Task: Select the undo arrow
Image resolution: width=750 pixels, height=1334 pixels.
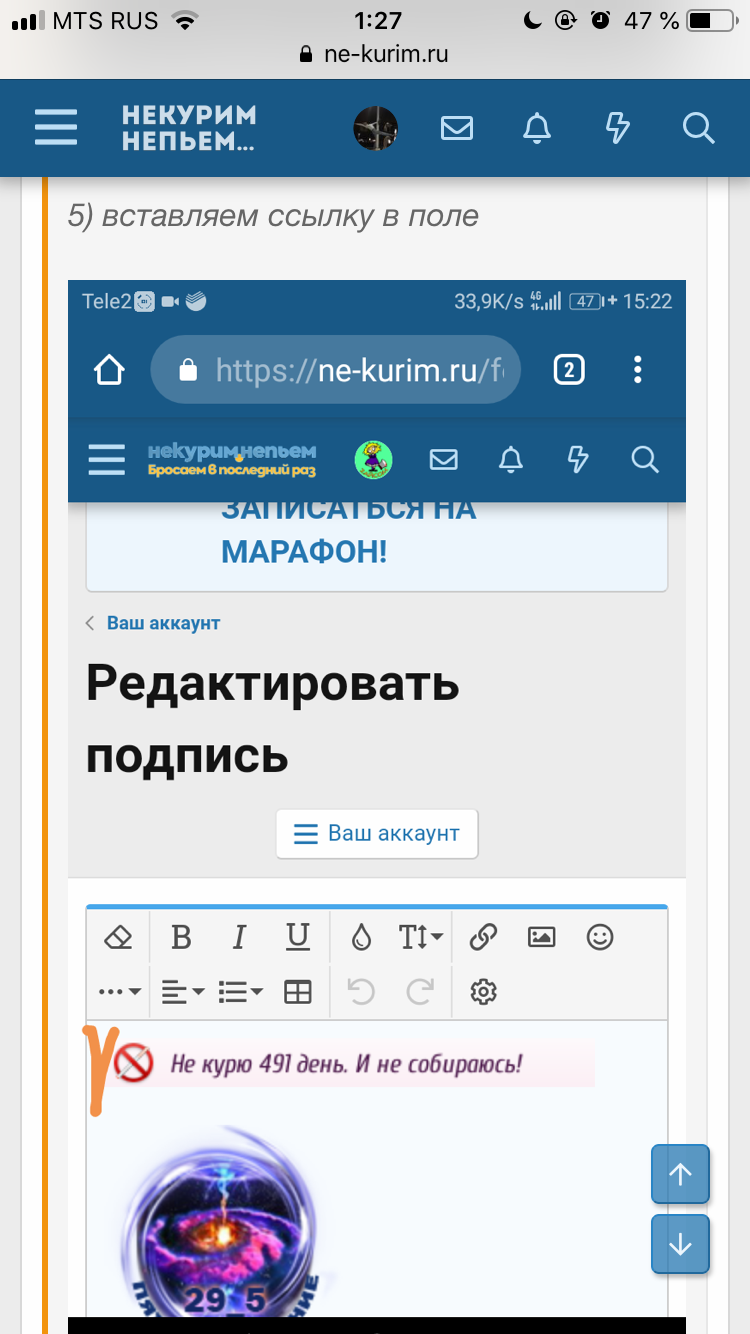Action: pos(361,992)
